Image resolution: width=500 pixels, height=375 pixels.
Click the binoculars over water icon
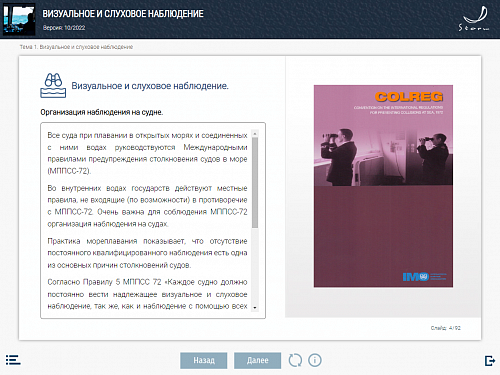[53, 85]
